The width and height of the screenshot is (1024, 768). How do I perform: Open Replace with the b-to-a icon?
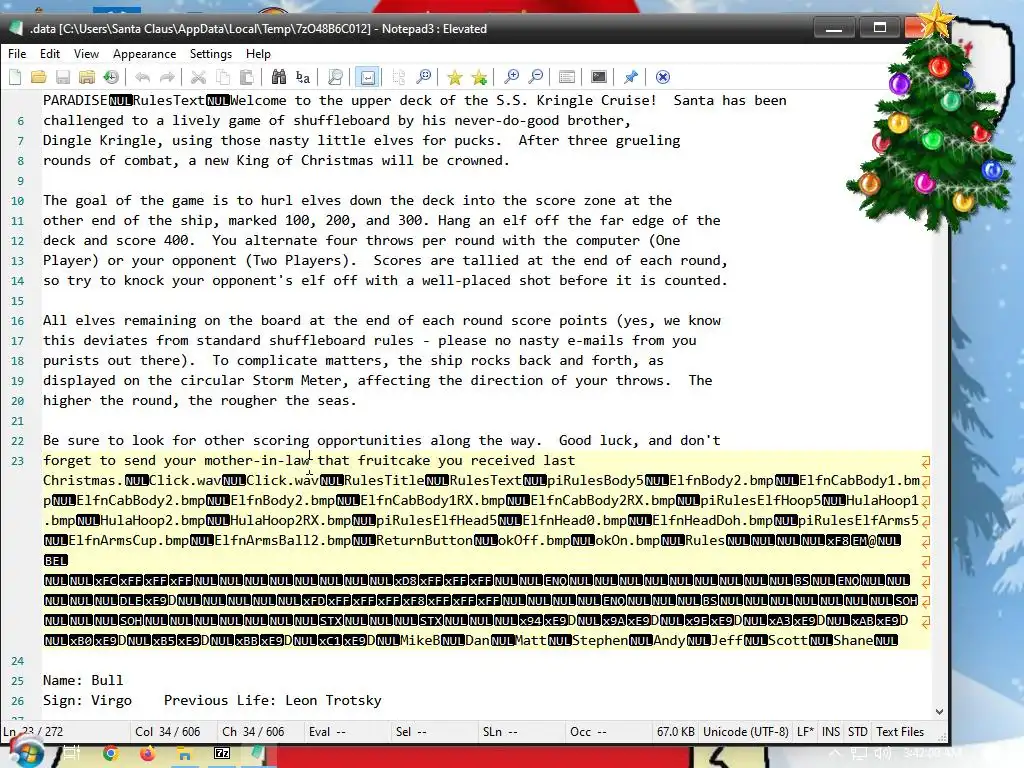303,77
